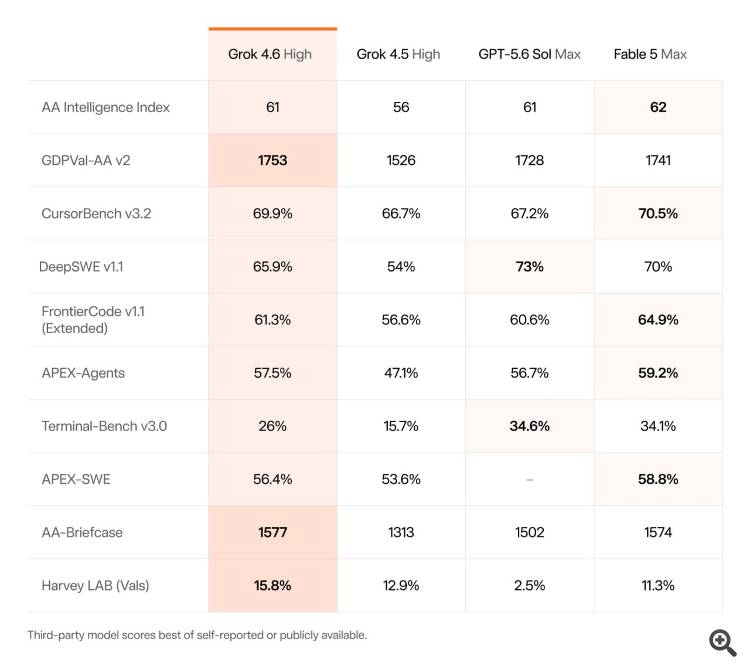This screenshot has height=669, width=750.
Task: Click the highlighted 1753 GDPVal score cell
Action: point(273,160)
